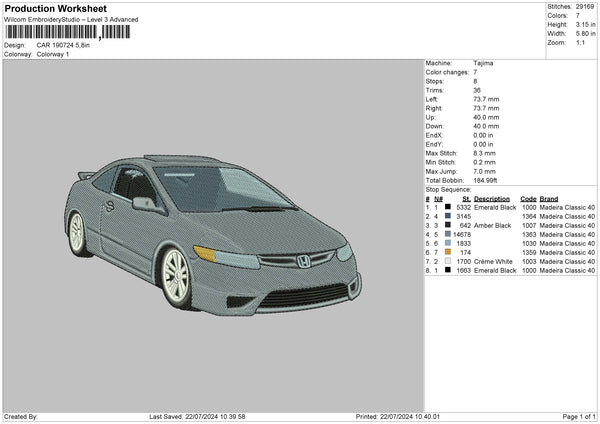Click the blue swatch with code 1364

448,216
